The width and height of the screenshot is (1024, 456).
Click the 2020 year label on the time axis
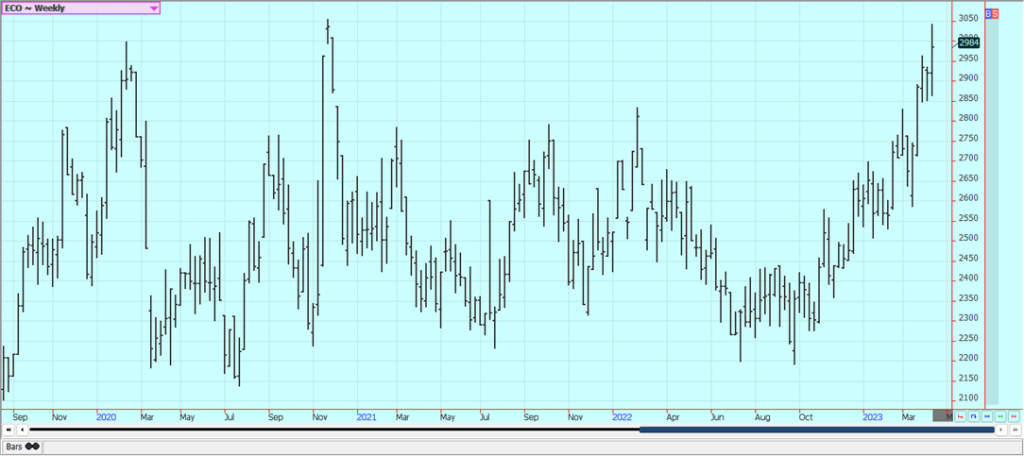click(x=106, y=417)
